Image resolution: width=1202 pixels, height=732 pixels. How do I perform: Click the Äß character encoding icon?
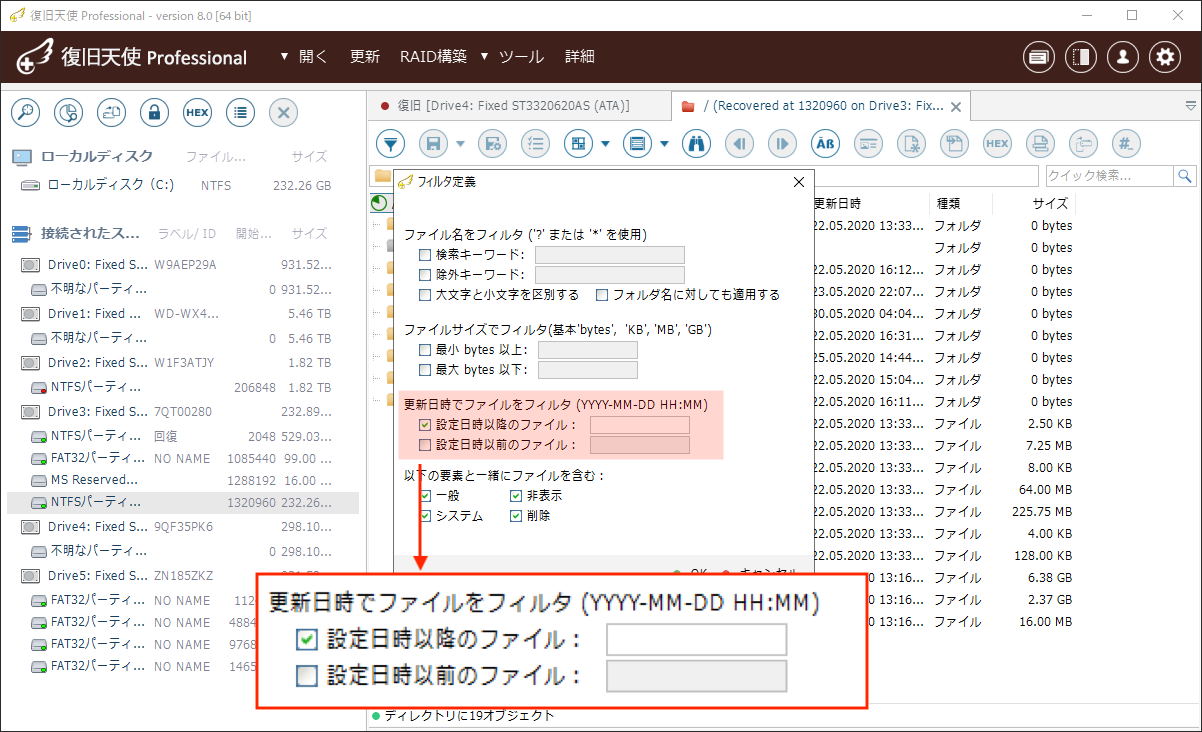tap(826, 143)
